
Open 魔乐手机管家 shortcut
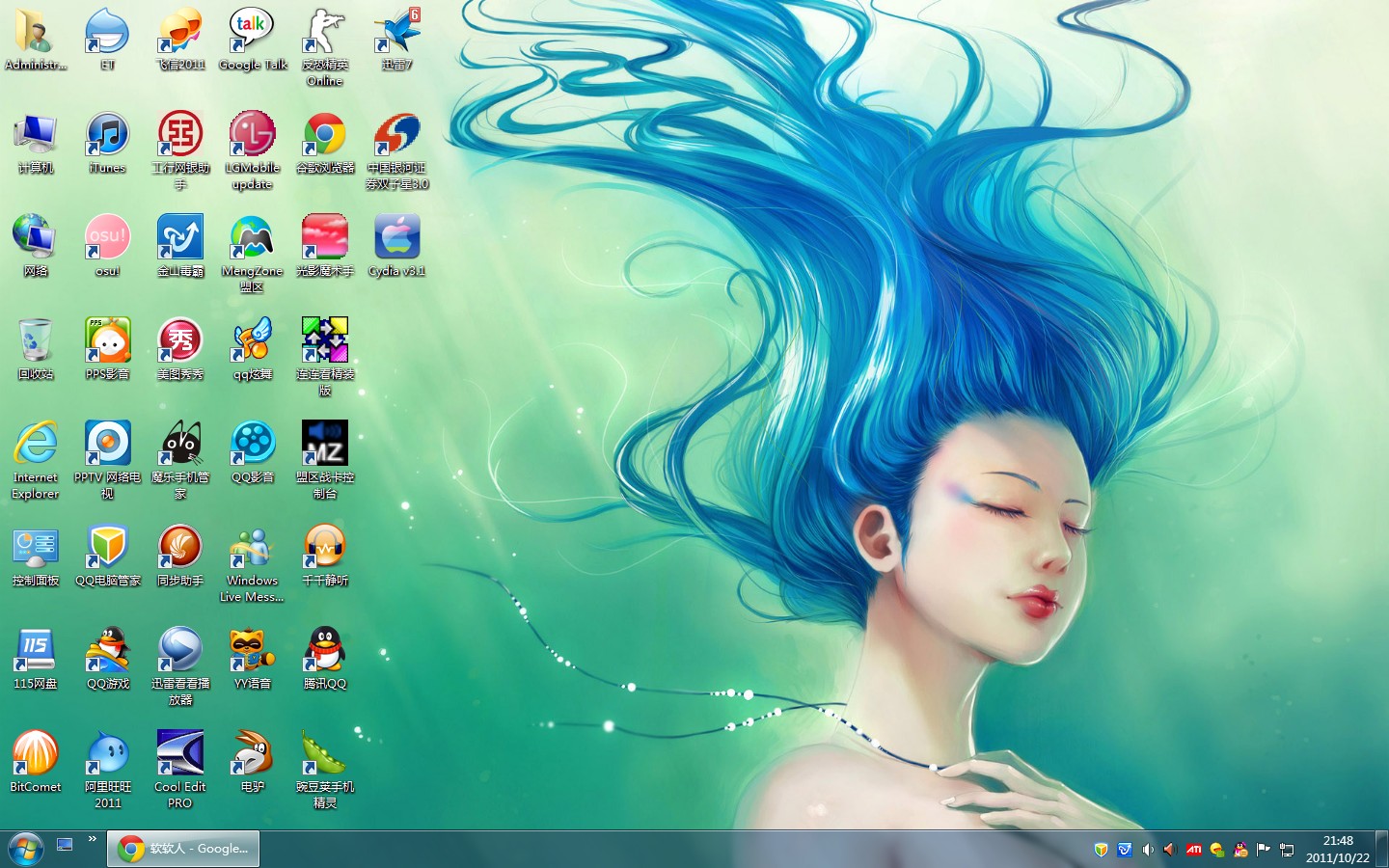(180, 461)
